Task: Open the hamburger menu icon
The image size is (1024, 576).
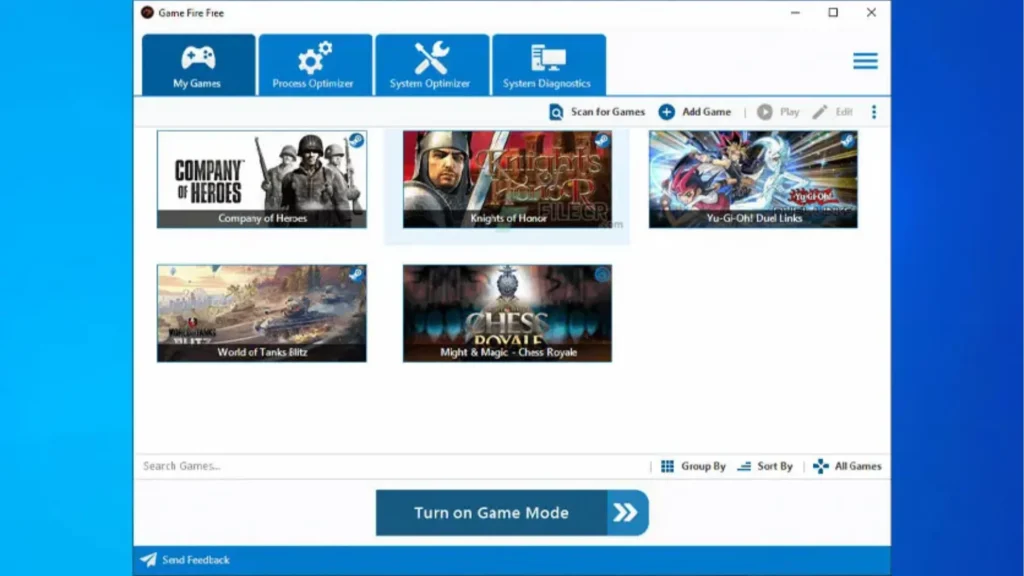Action: click(865, 60)
